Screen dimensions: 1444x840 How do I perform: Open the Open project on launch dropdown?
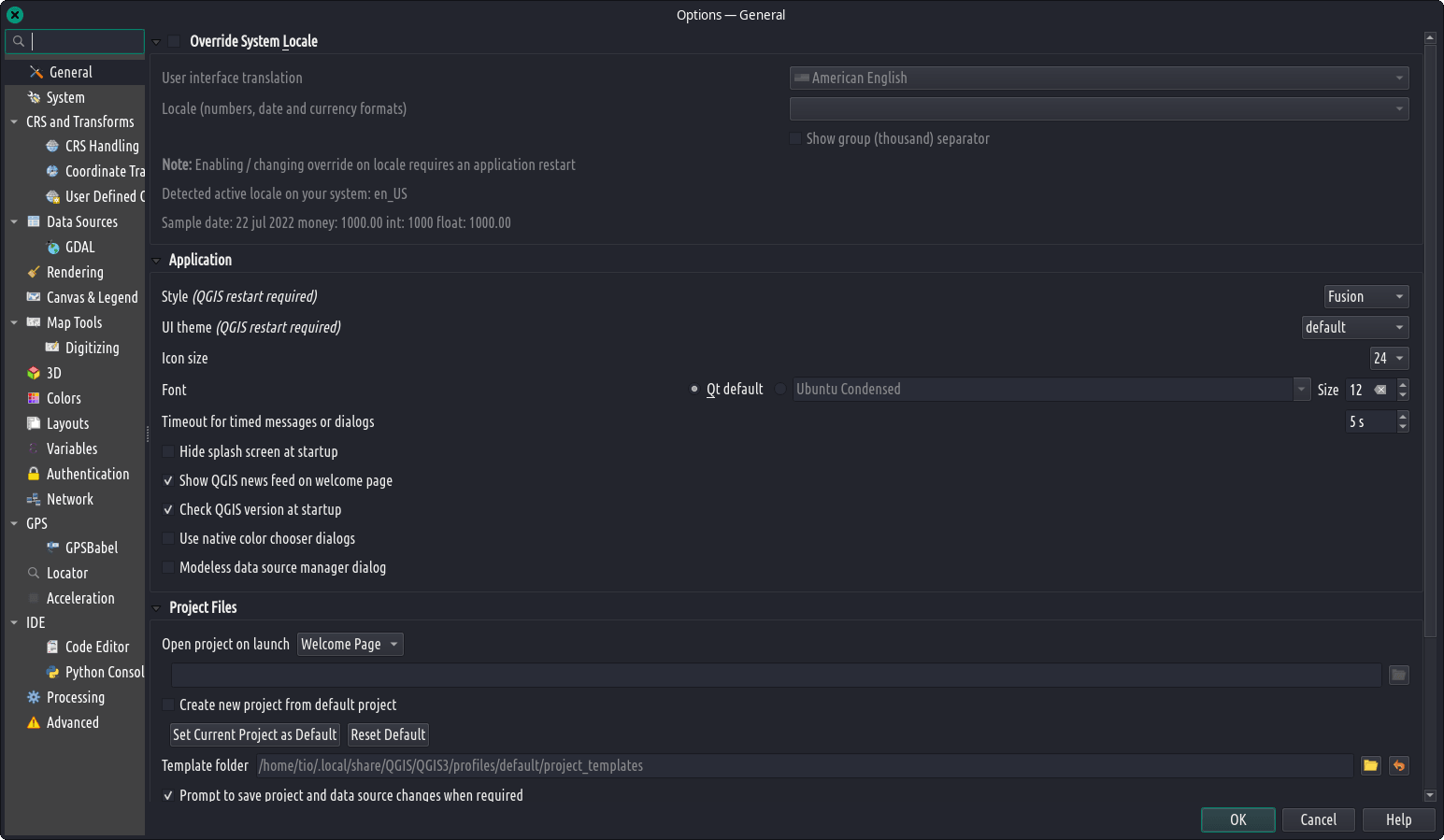[350, 644]
